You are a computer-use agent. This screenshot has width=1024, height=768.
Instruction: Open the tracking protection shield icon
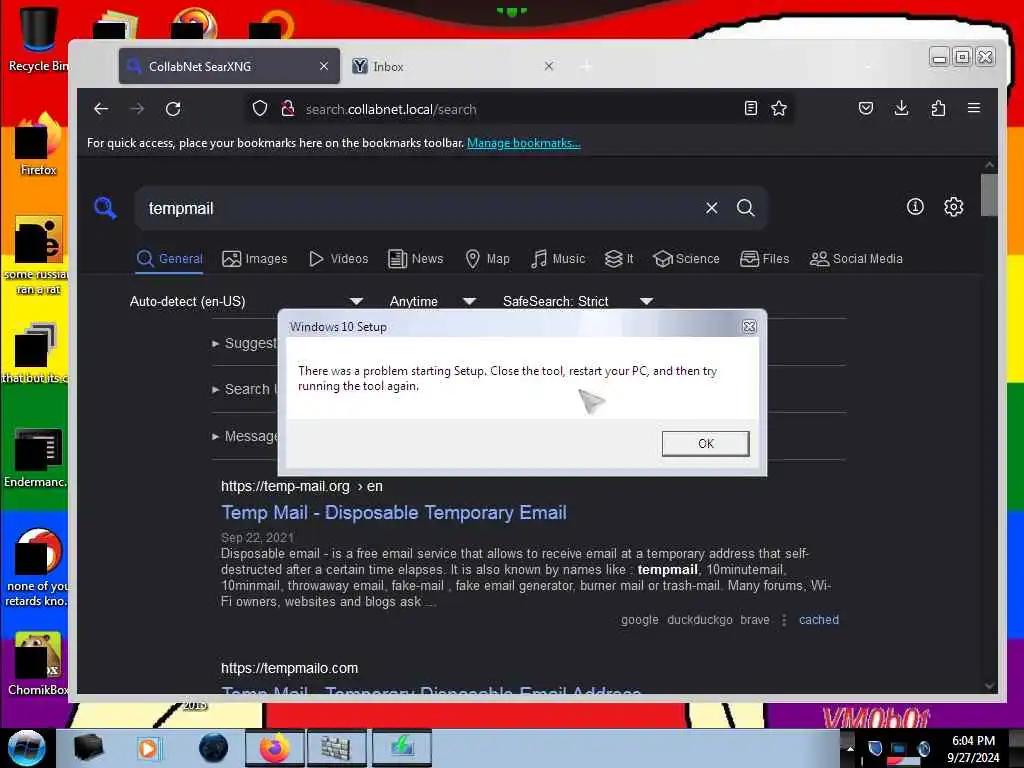pos(260,108)
